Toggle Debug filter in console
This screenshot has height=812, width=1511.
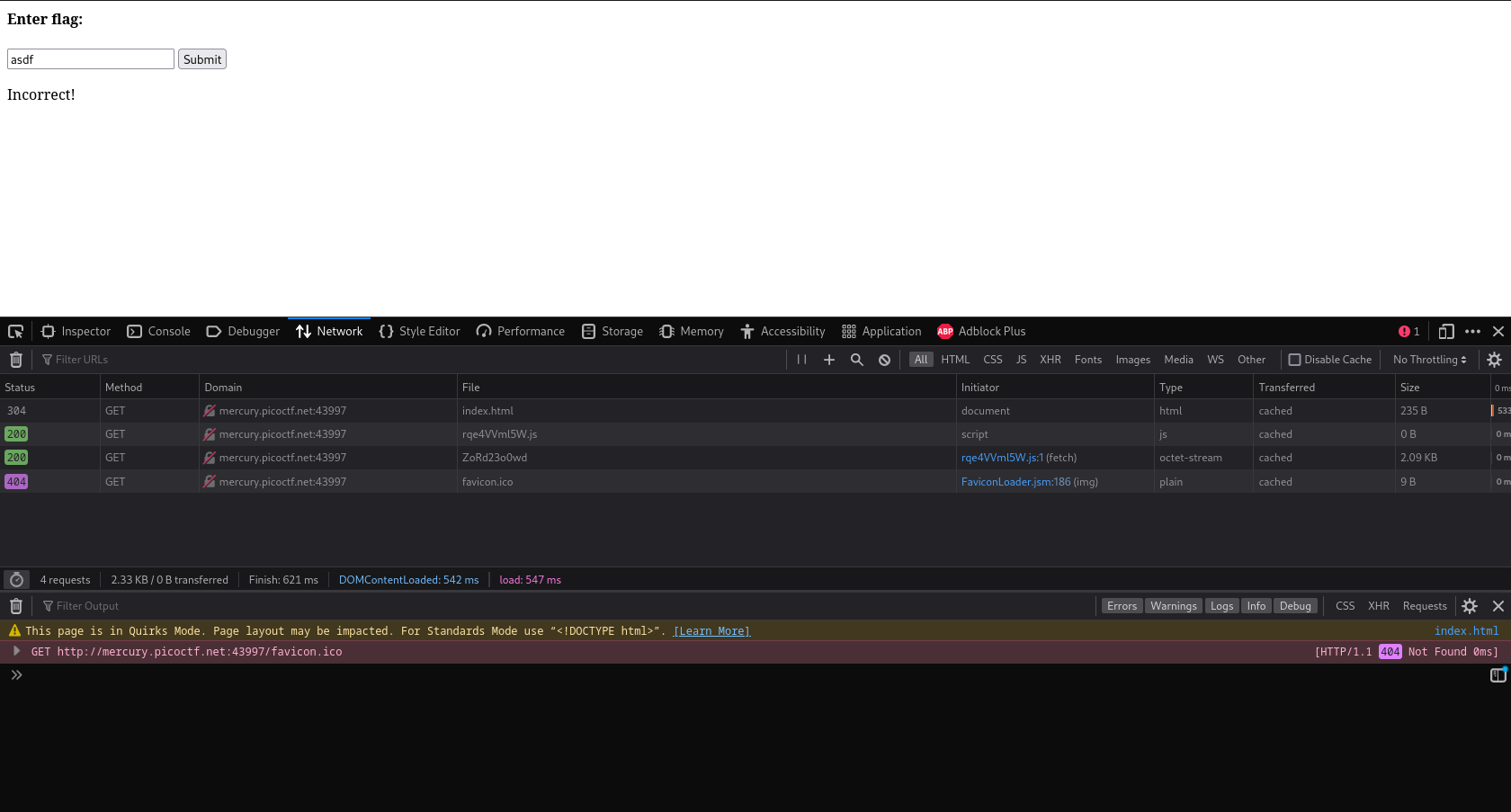click(1295, 606)
